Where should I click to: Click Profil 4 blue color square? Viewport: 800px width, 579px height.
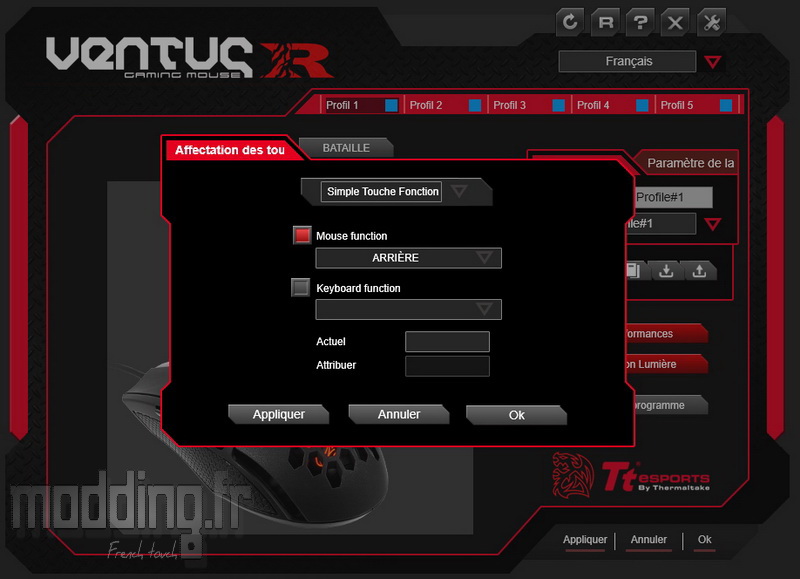[642, 105]
